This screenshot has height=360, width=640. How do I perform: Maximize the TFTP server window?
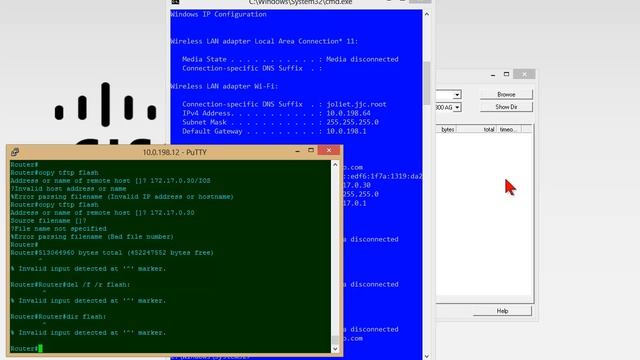tap(506, 74)
